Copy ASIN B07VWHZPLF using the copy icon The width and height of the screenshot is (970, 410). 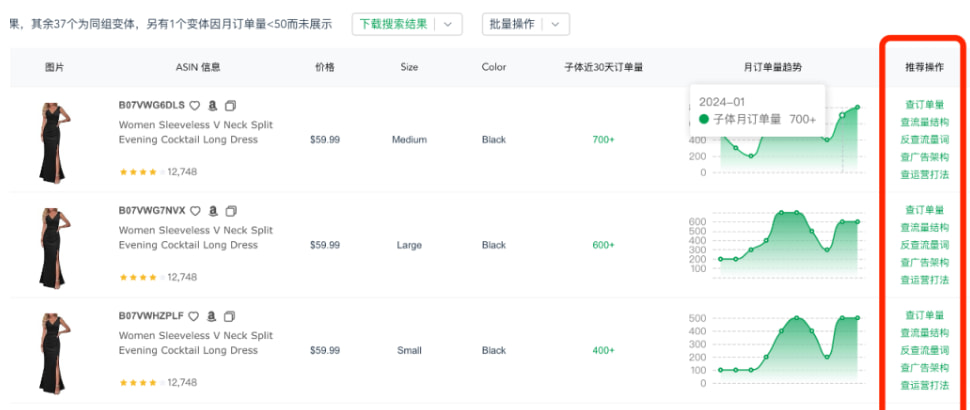[230, 317]
